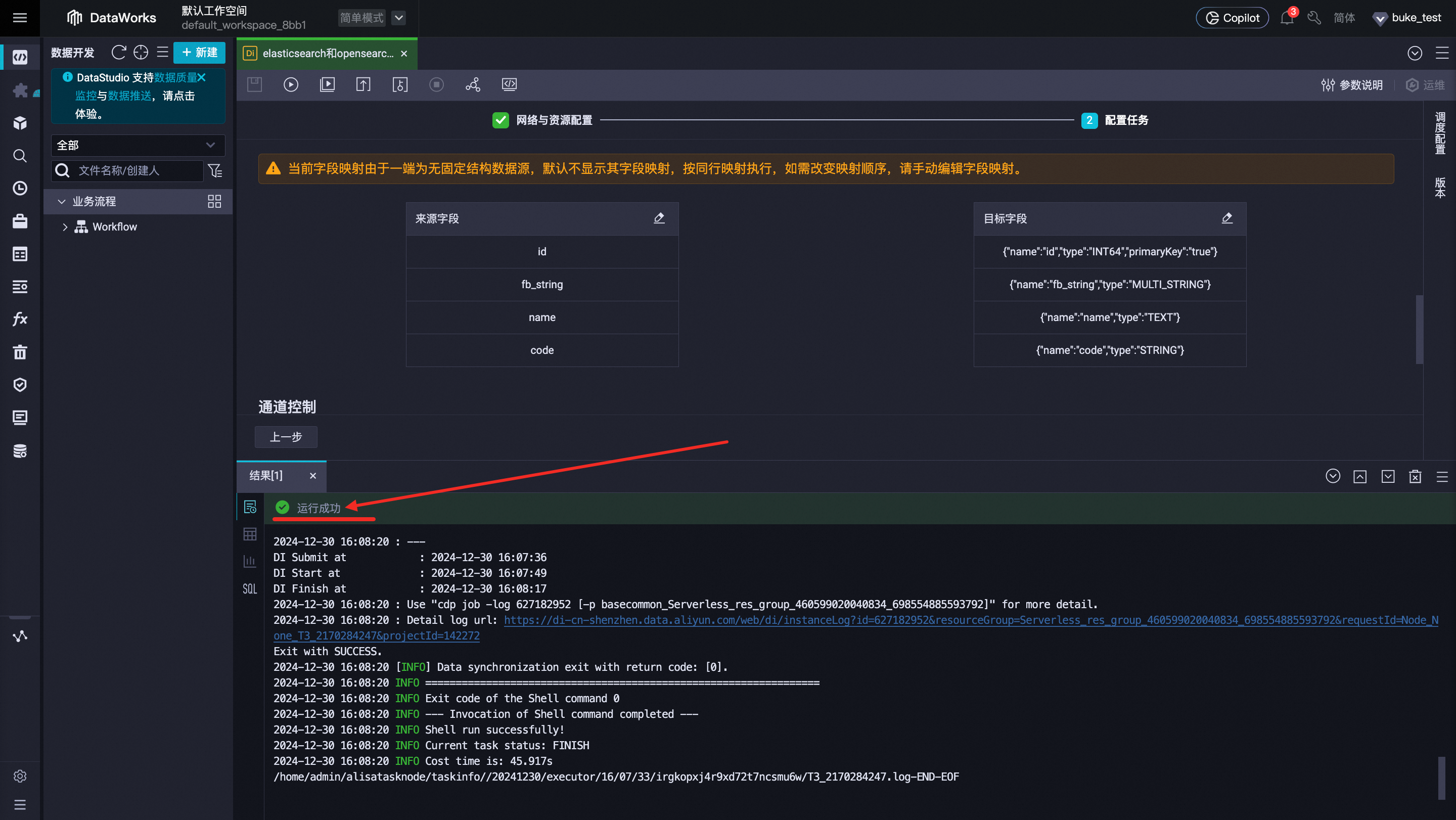Open the circled chevron dropdown in results bar
Viewport: 1456px width, 820px height.
tap(1333, 476)
